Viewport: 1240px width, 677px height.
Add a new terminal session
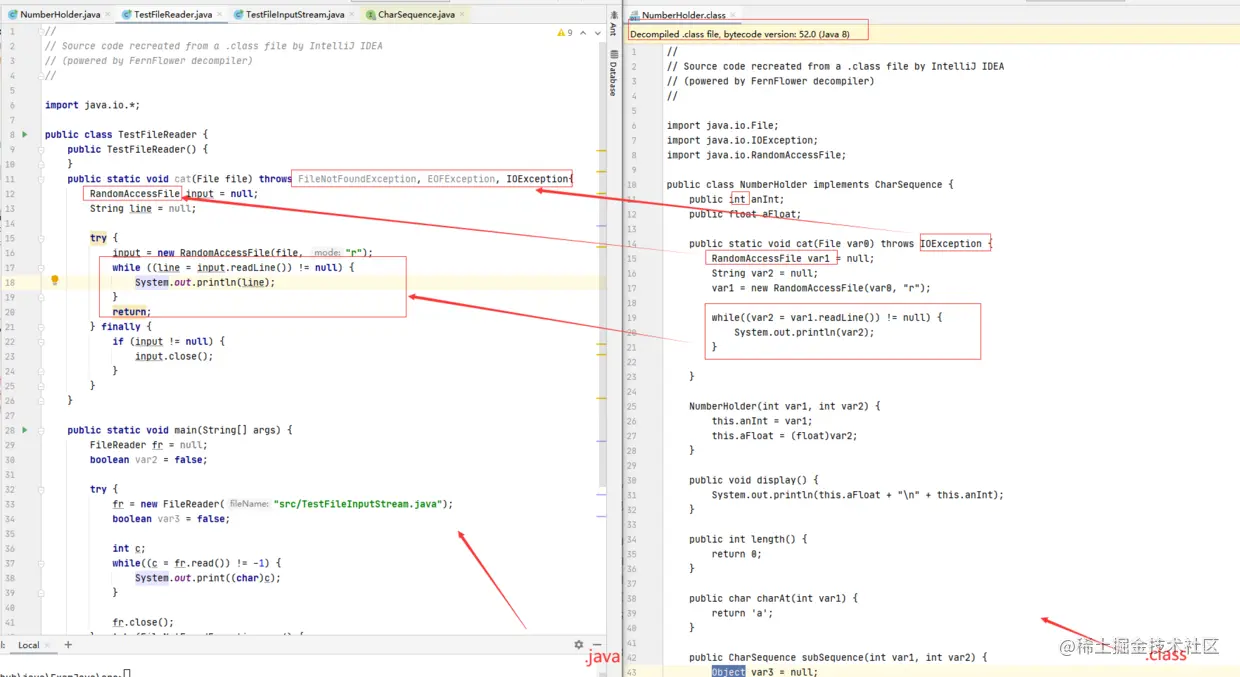[x=68, y=645]
